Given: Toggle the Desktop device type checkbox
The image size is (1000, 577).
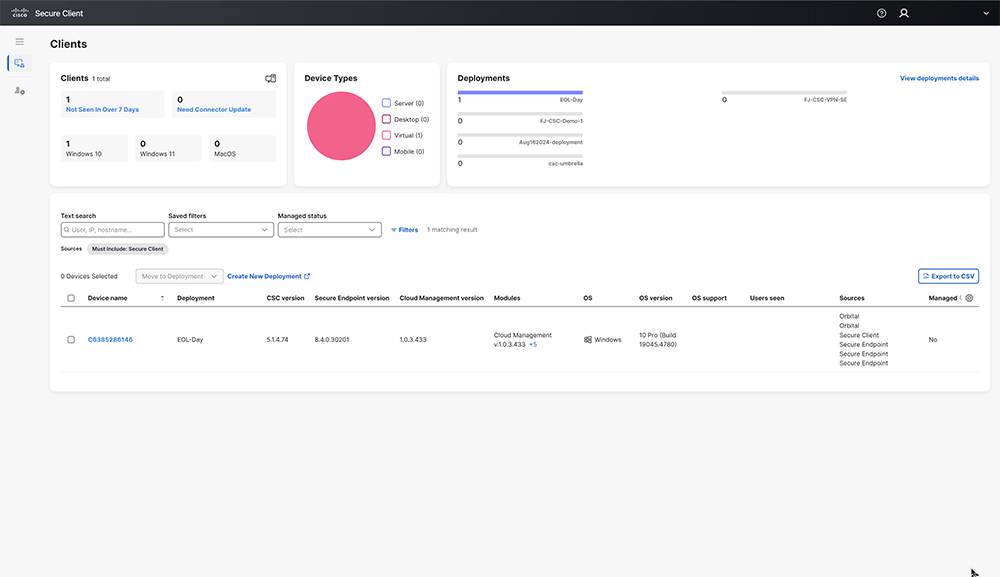Looking at the screenshot, I should pos(386,119).
